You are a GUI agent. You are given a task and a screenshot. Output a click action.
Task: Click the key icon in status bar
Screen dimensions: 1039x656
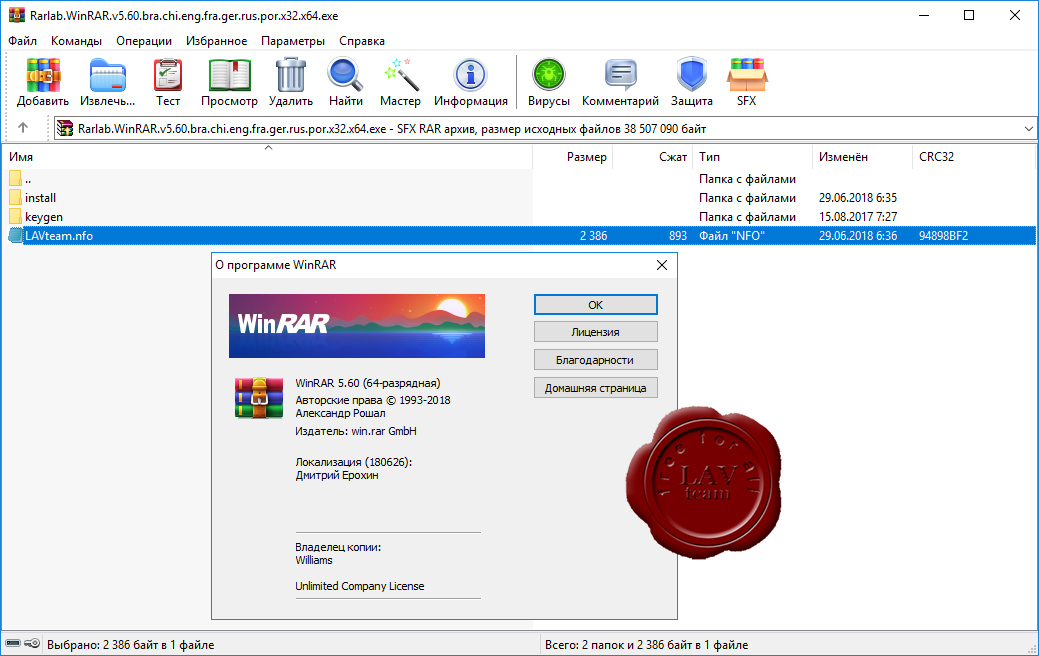[x=32, y=643]
